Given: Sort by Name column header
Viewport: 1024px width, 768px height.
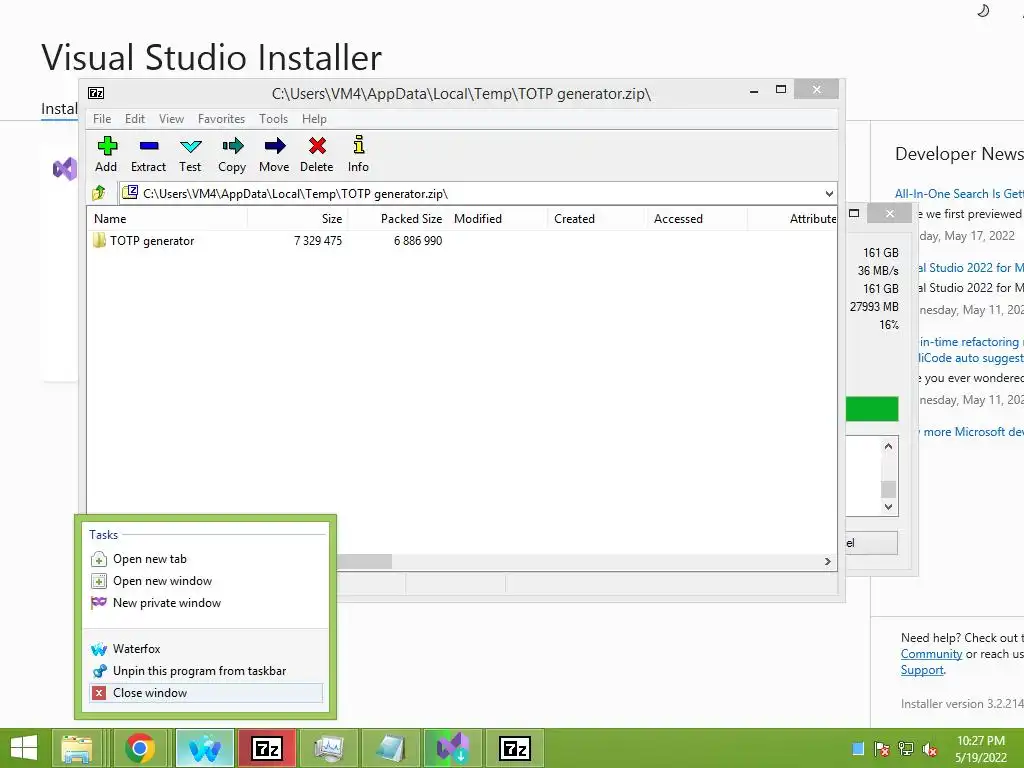Looking at the screenshot, I should click(167, 219).
